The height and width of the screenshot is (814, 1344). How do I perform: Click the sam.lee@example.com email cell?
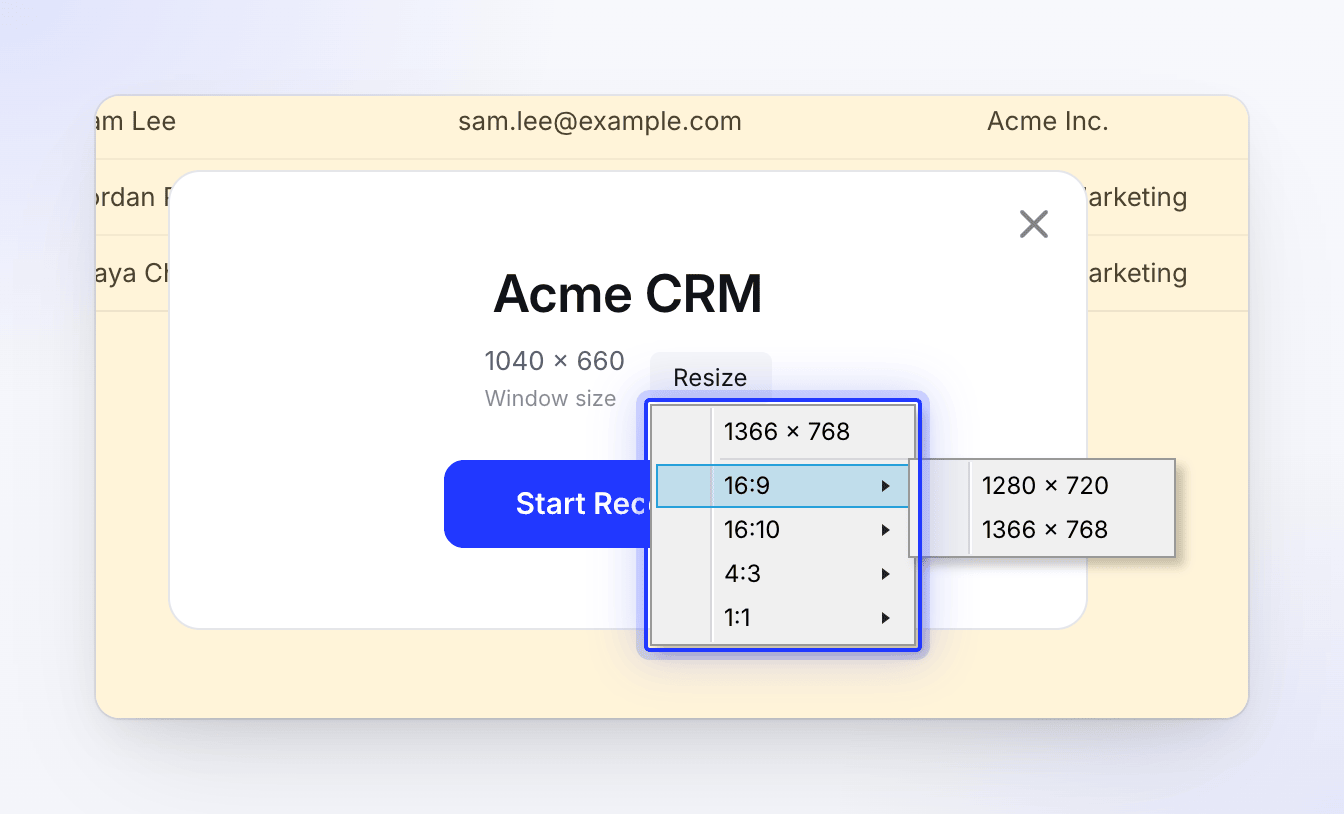(x=600, y=122)
